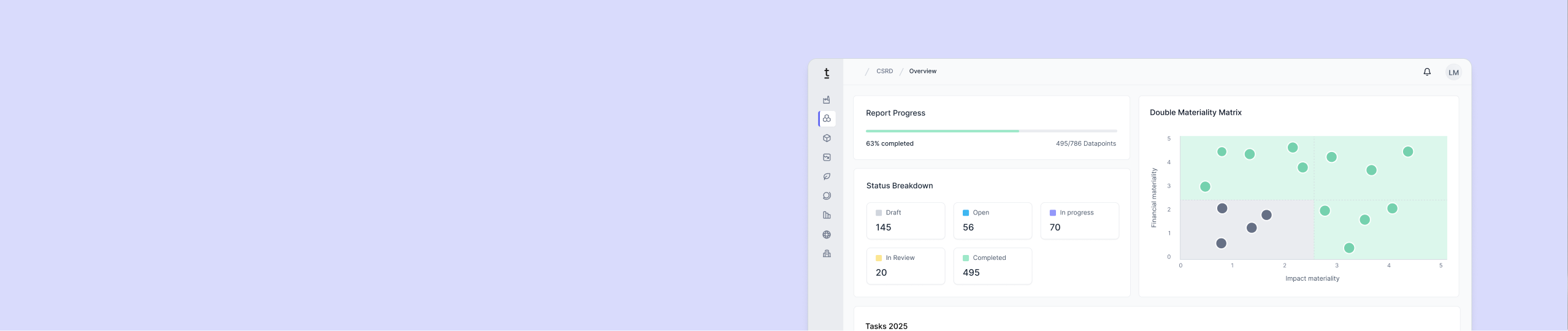1568x331 pixels.
Task: Click the green Completed color swatch
Action: click(x=966, y=258)
